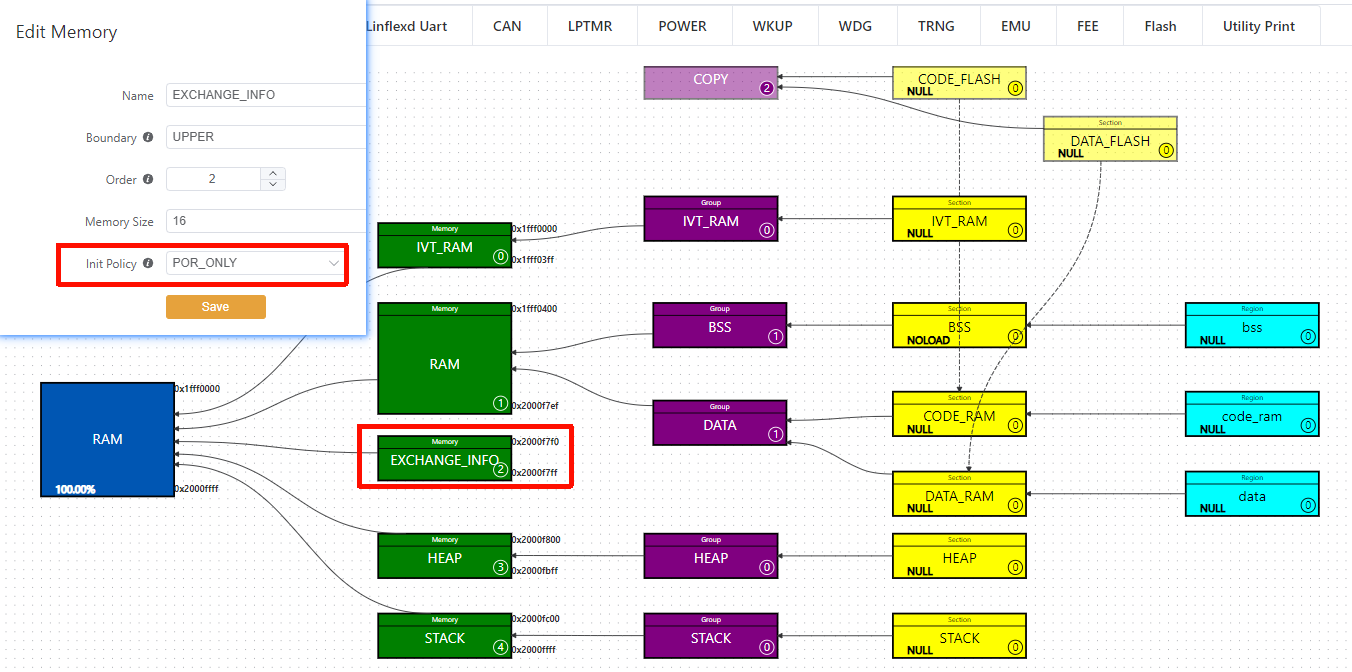Screen dimensions: 1352x672
Task: Switch to the POWER tab
Action: click(x=684, y=26)
